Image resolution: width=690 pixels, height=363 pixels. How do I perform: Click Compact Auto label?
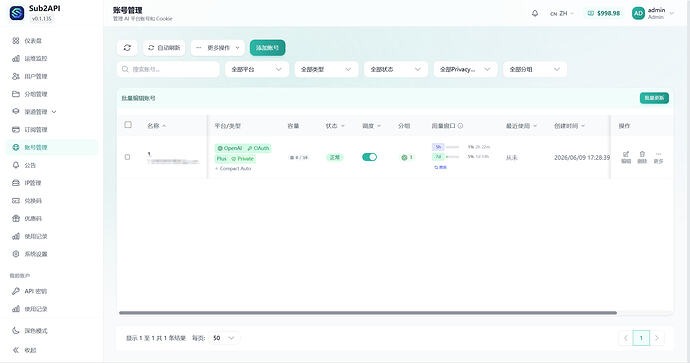(x=233, y=169)
